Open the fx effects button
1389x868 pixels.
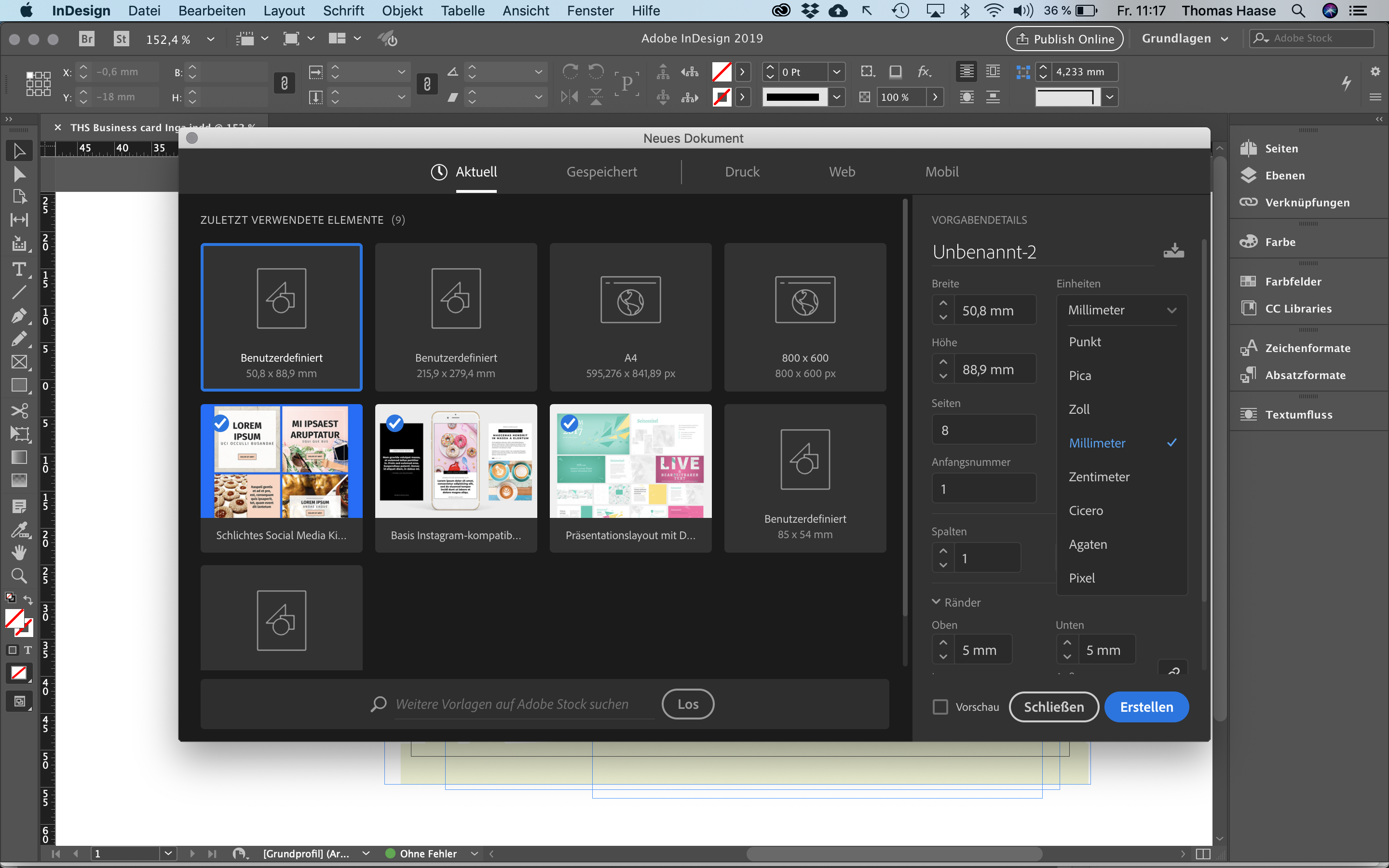tap(924, 72)
